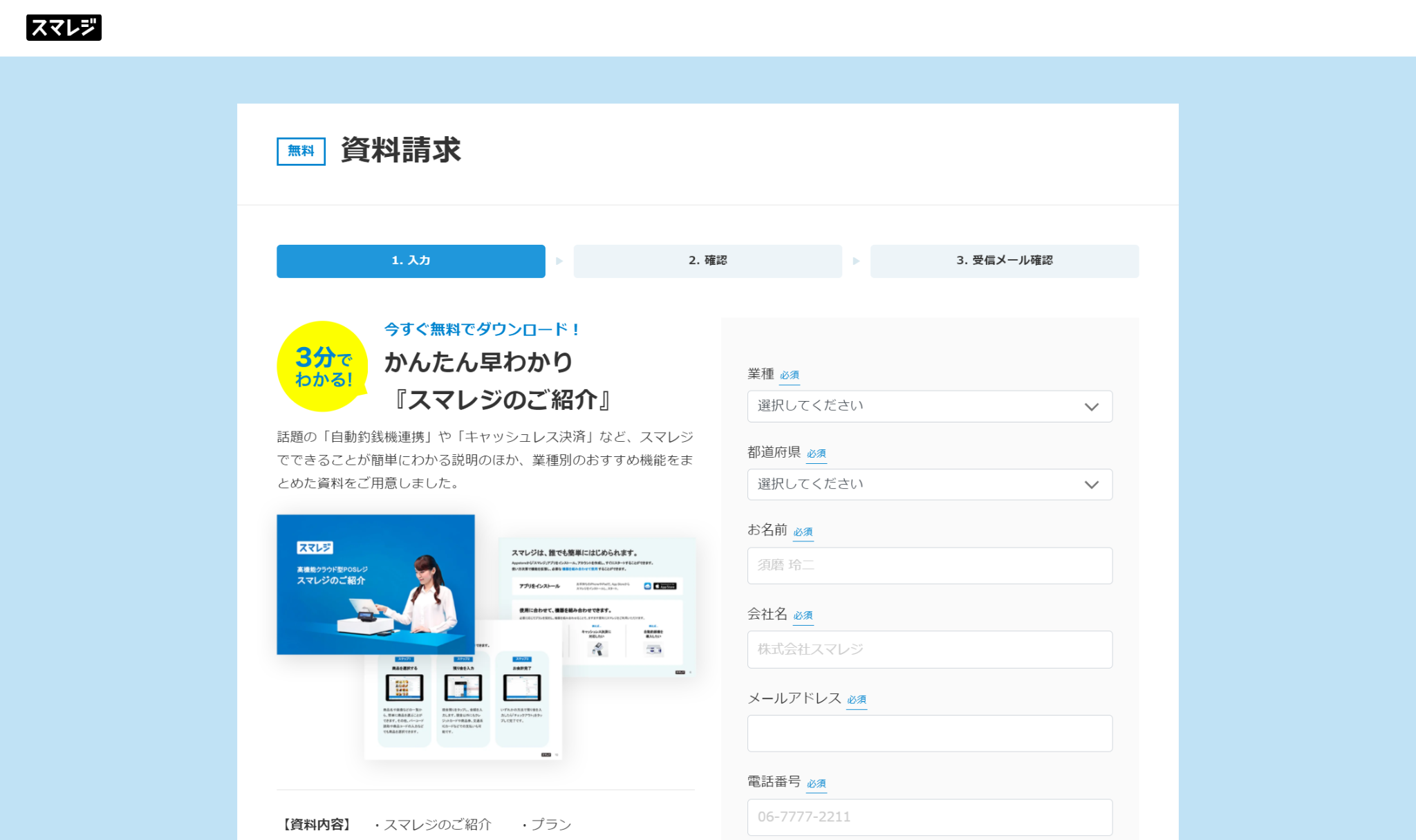Click the お名前 field label
This screenshot has height=840, width=1416.
[767, 530]
